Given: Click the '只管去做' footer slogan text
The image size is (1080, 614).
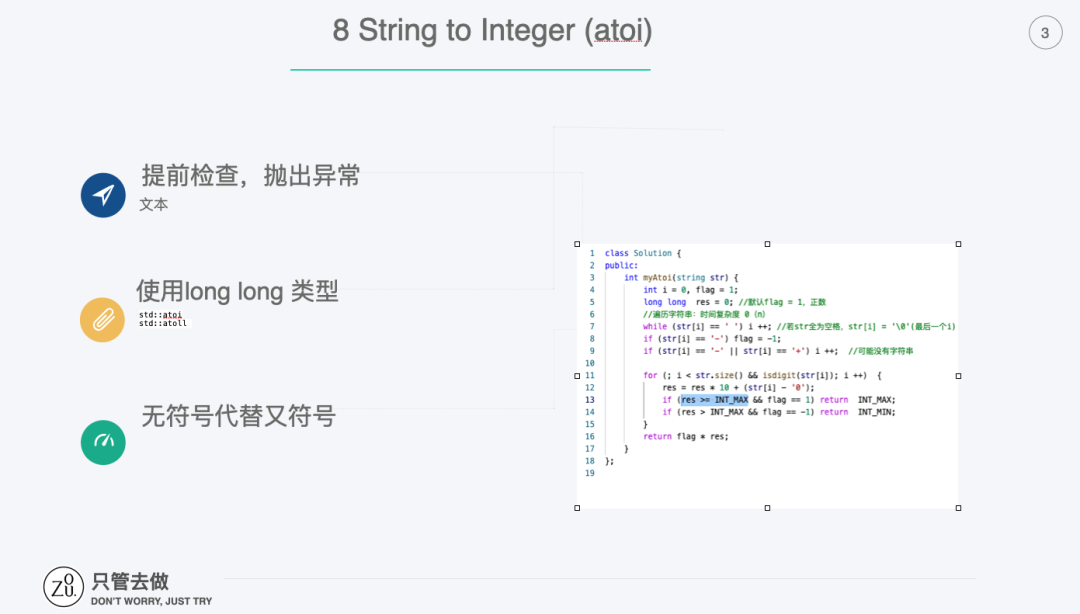Looking at the screenshot, I should pyautogui.click(x=130, y=582).
